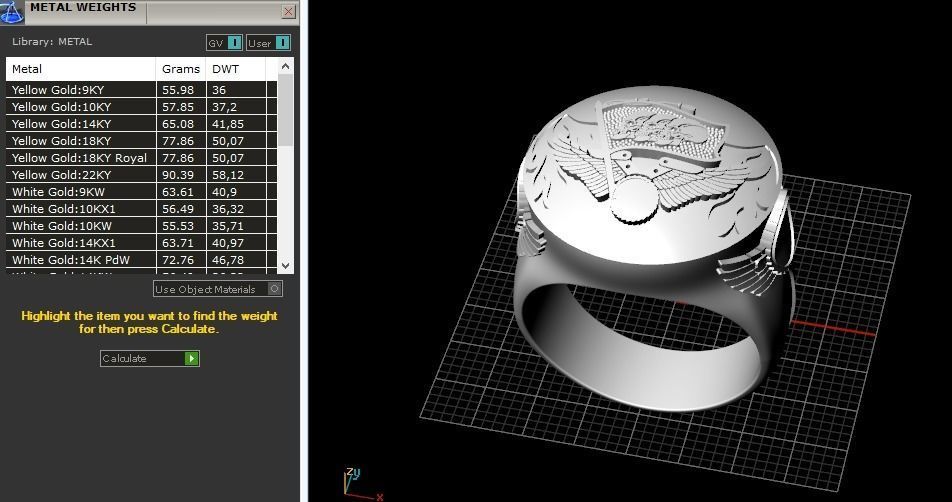
Task: Click the DWT value 37,2
Action: tap(225, 107)
